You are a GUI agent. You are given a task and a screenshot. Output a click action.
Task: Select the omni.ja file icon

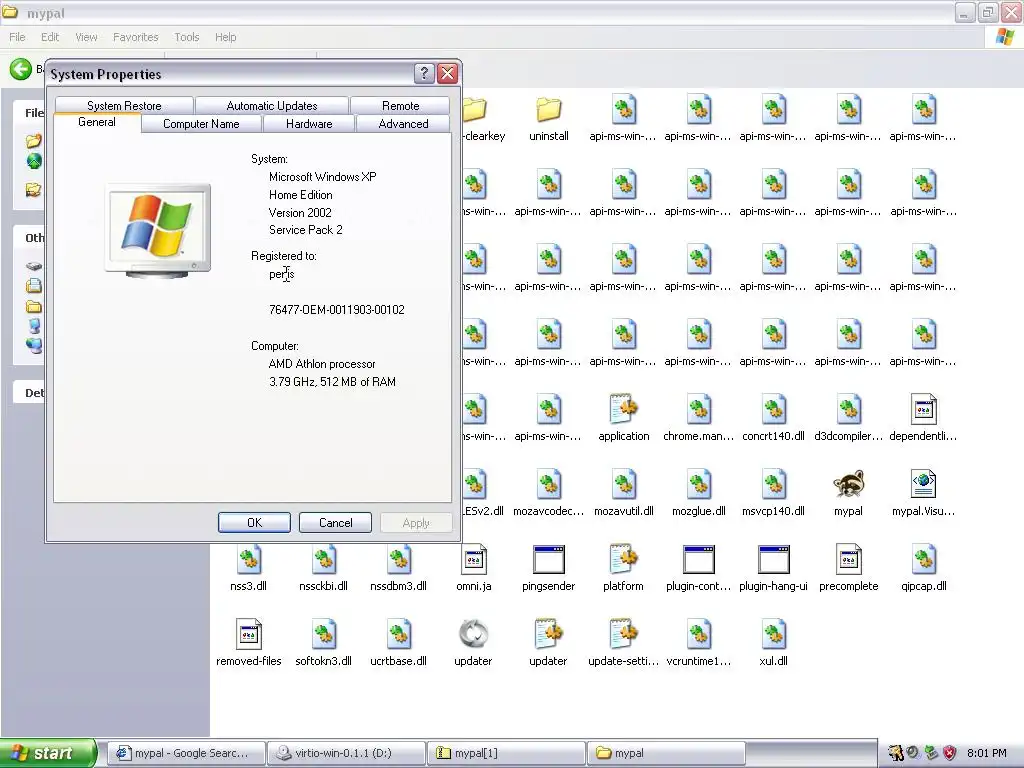473,560
